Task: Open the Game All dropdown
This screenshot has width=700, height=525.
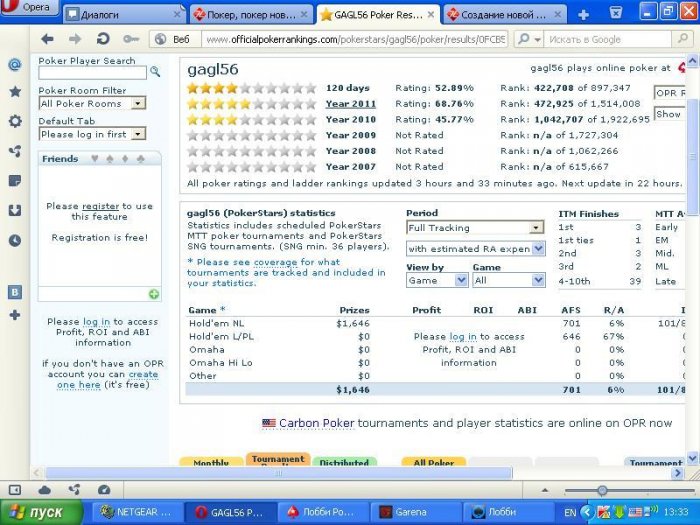Action: [x=509, y=280]
